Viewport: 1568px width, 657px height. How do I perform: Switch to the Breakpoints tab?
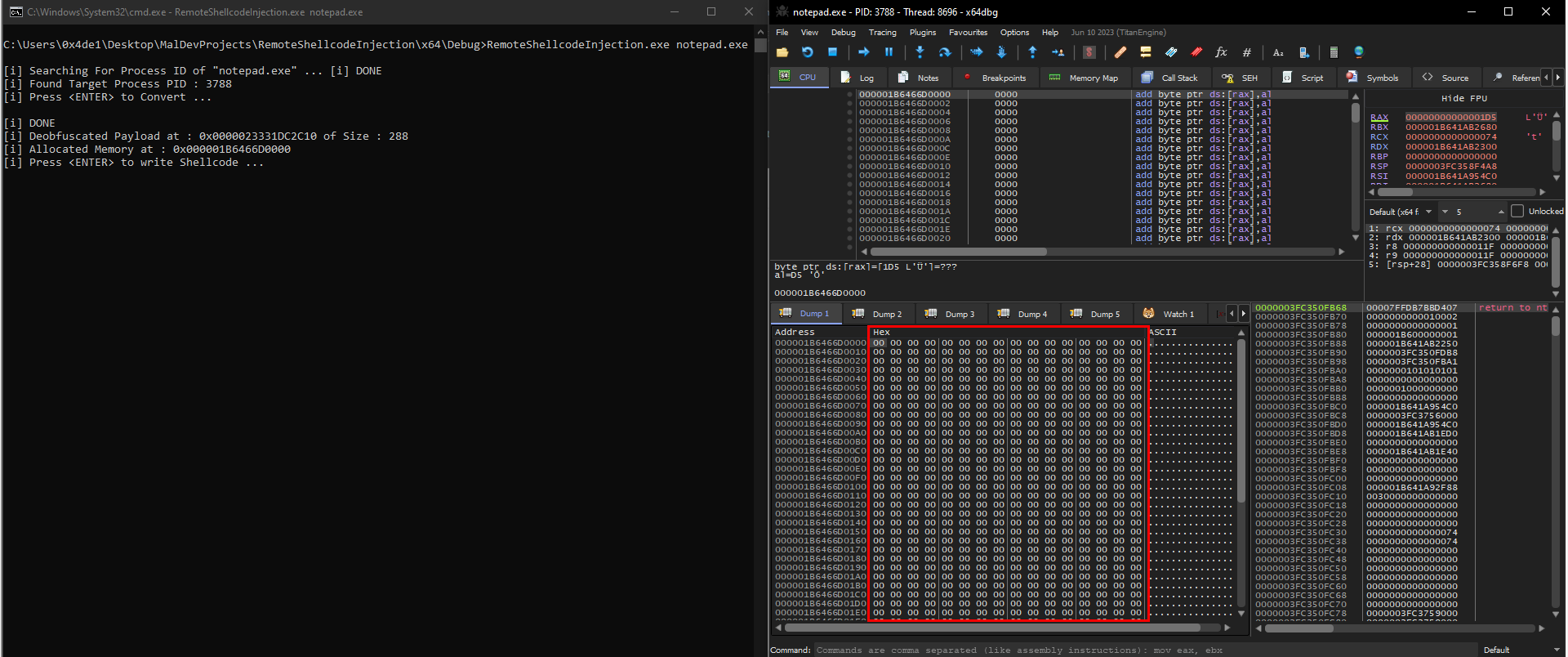click(x=994, y=78)
